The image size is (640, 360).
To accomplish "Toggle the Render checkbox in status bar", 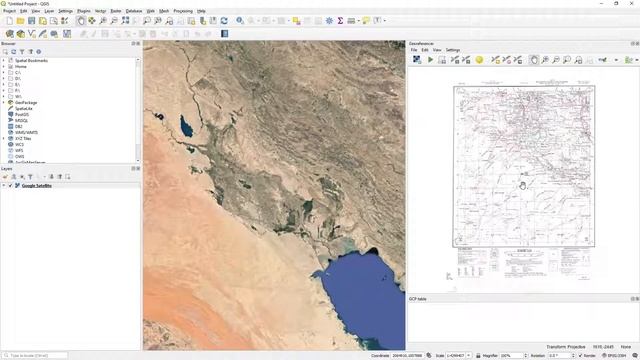I will (x=580, y=356).
